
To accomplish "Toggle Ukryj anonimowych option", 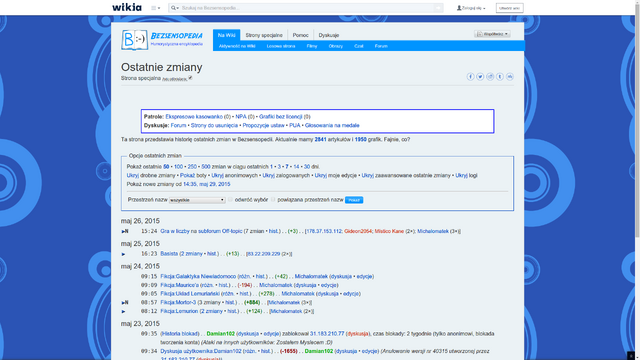I will (218, 175).
